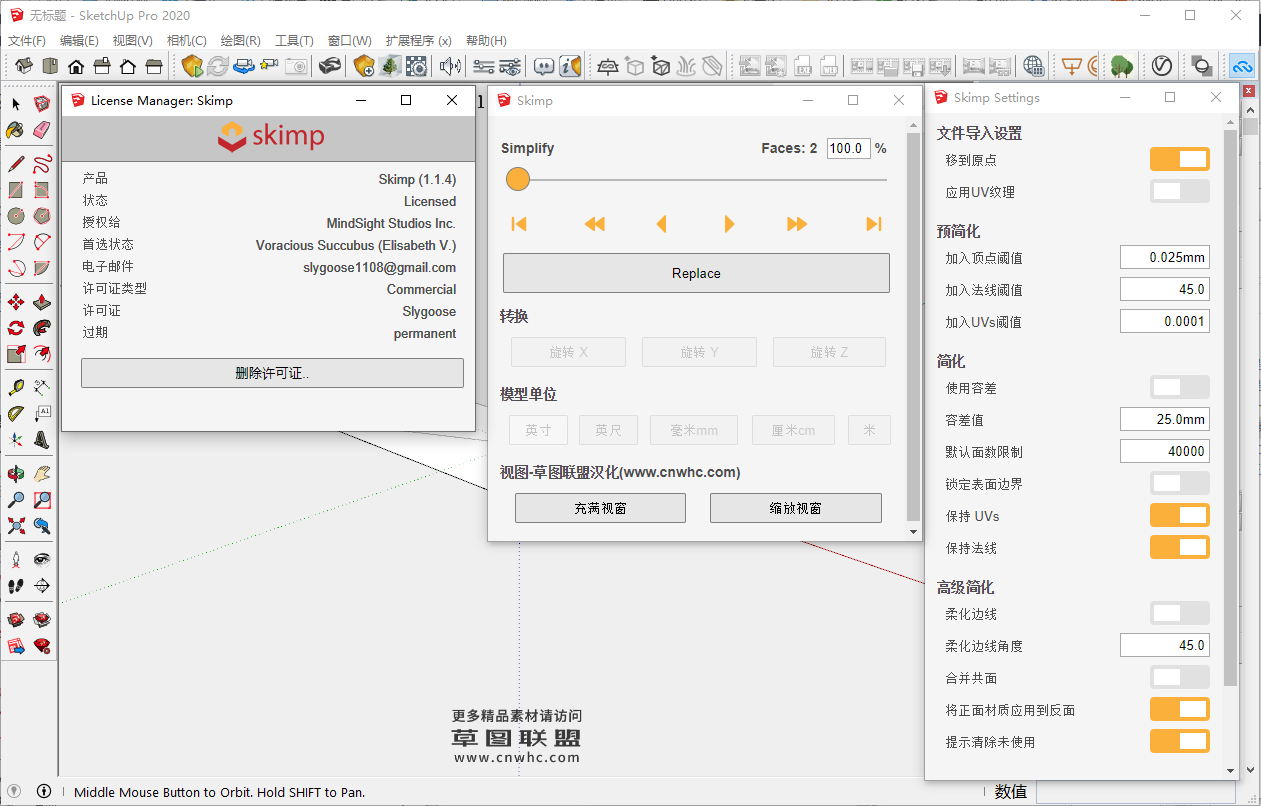
Task: Enable the 应用UV纹理 switch
Action: tap(1180, 191)
